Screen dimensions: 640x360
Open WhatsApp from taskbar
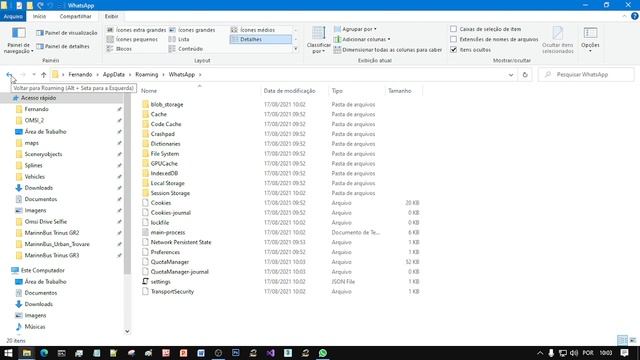click(x=323, y=353)
